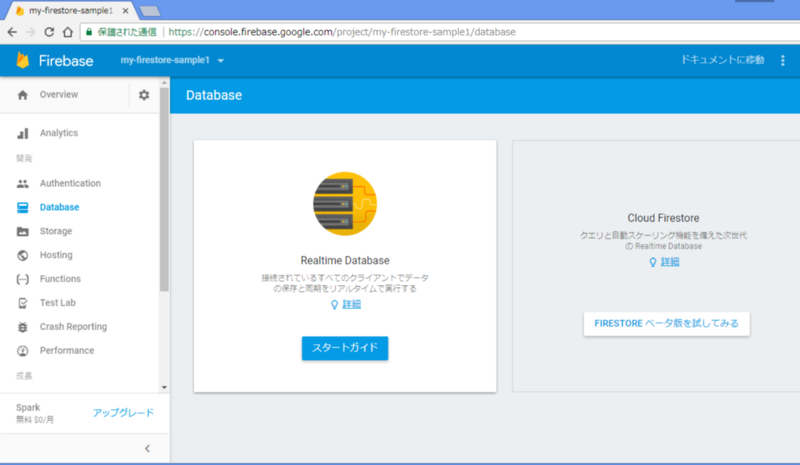
Task: Click the browser back arrow
Action: pyautogui.click(x=12, y=32)
